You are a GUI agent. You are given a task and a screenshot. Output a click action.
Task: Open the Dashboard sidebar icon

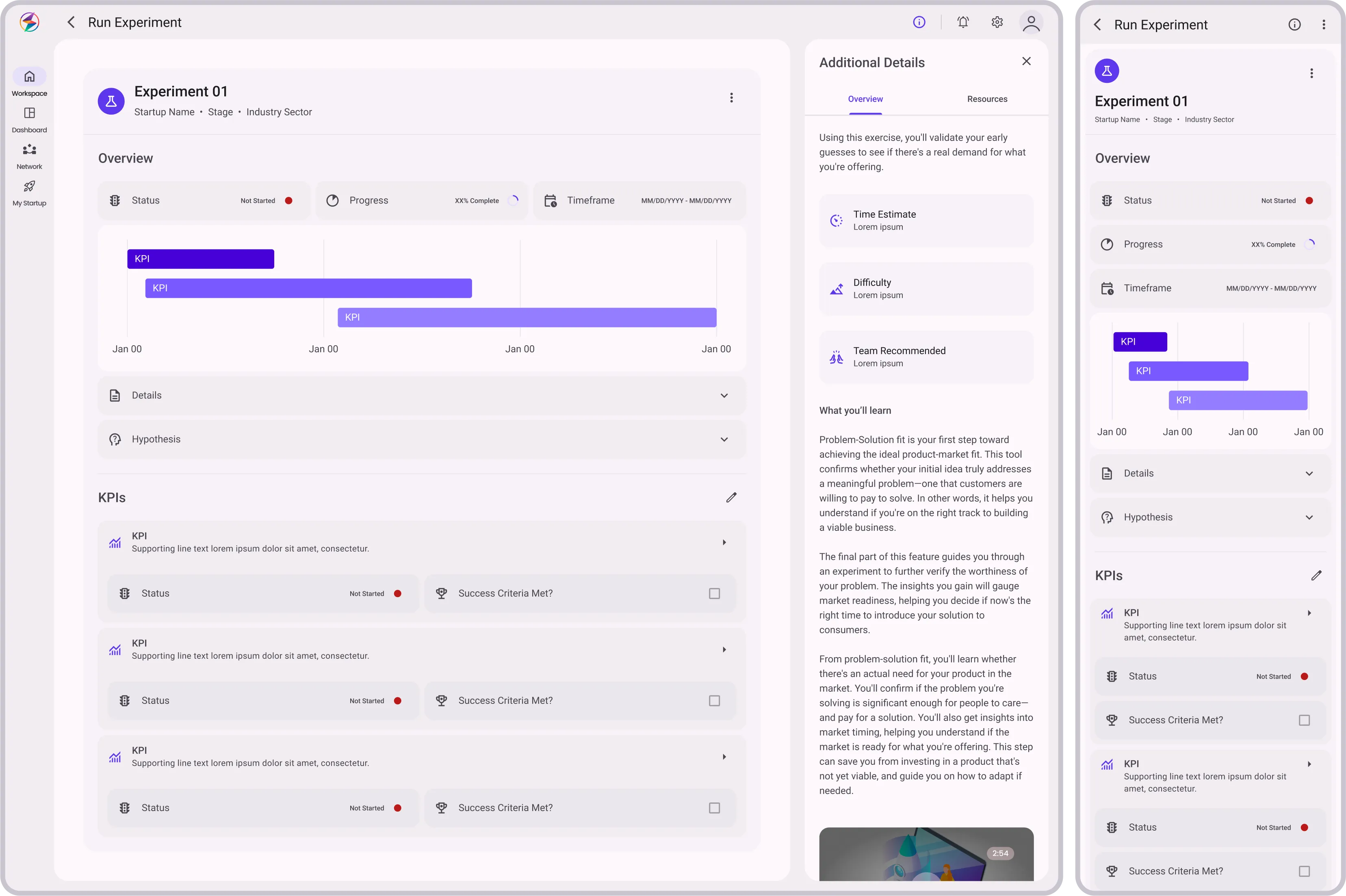[x=29, y=113]
